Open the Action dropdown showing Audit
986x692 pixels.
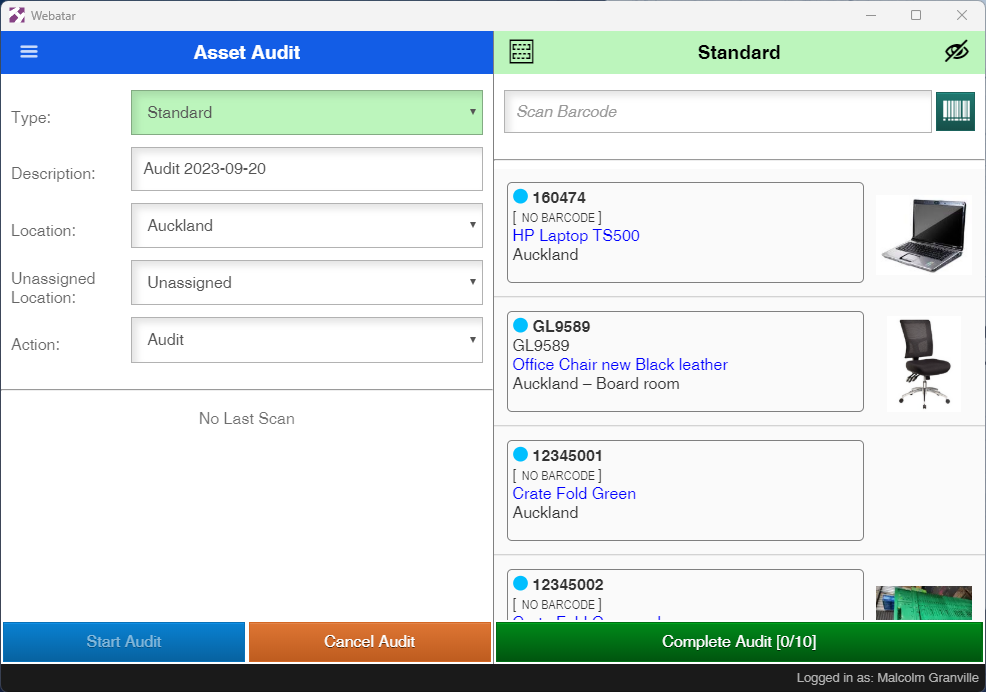pos(307,340)
